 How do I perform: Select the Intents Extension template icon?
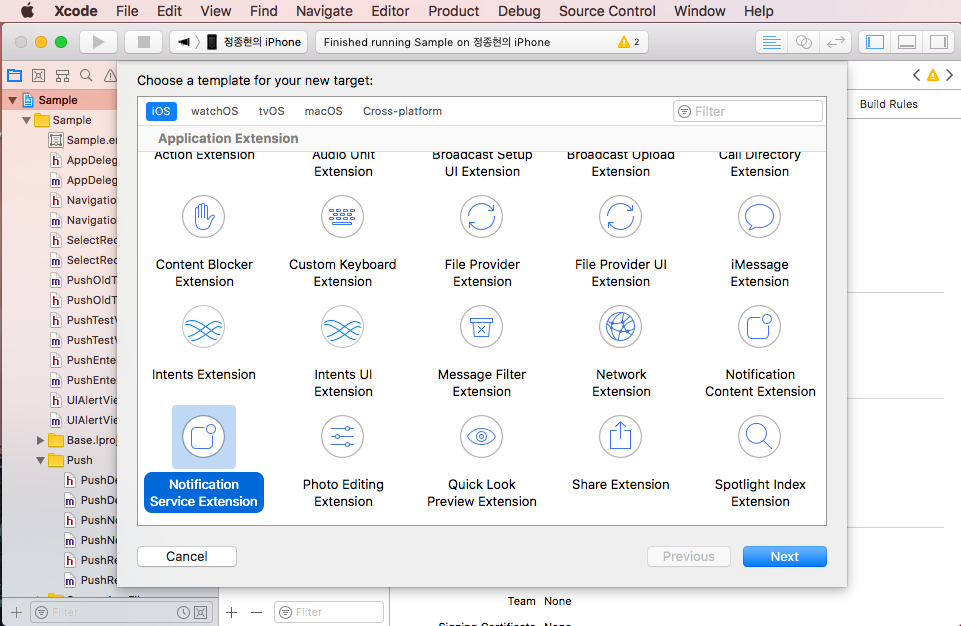203,327
